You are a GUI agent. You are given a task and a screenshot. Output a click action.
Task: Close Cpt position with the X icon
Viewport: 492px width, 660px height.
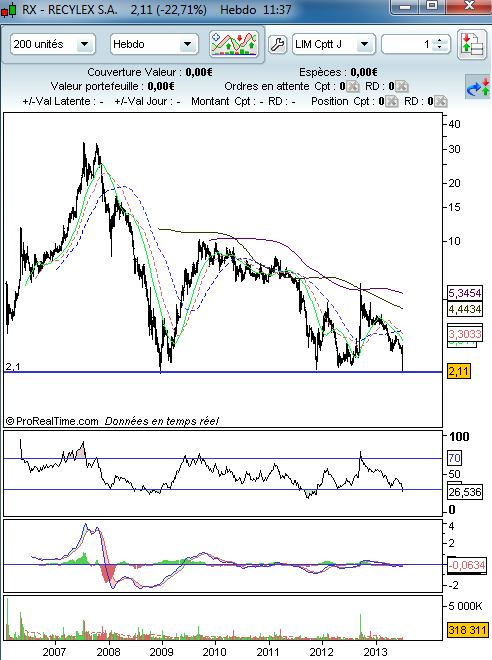391,101
